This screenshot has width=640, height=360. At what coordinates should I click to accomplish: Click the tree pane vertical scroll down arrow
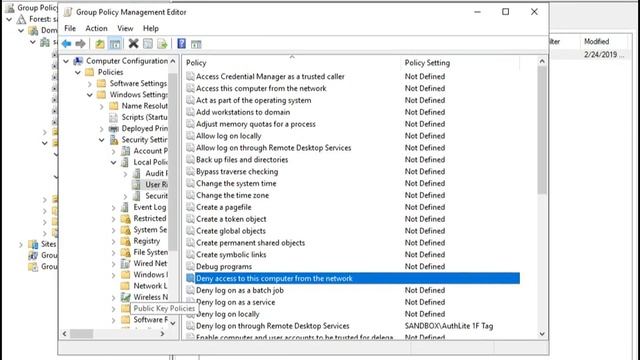tap(173, 323)
